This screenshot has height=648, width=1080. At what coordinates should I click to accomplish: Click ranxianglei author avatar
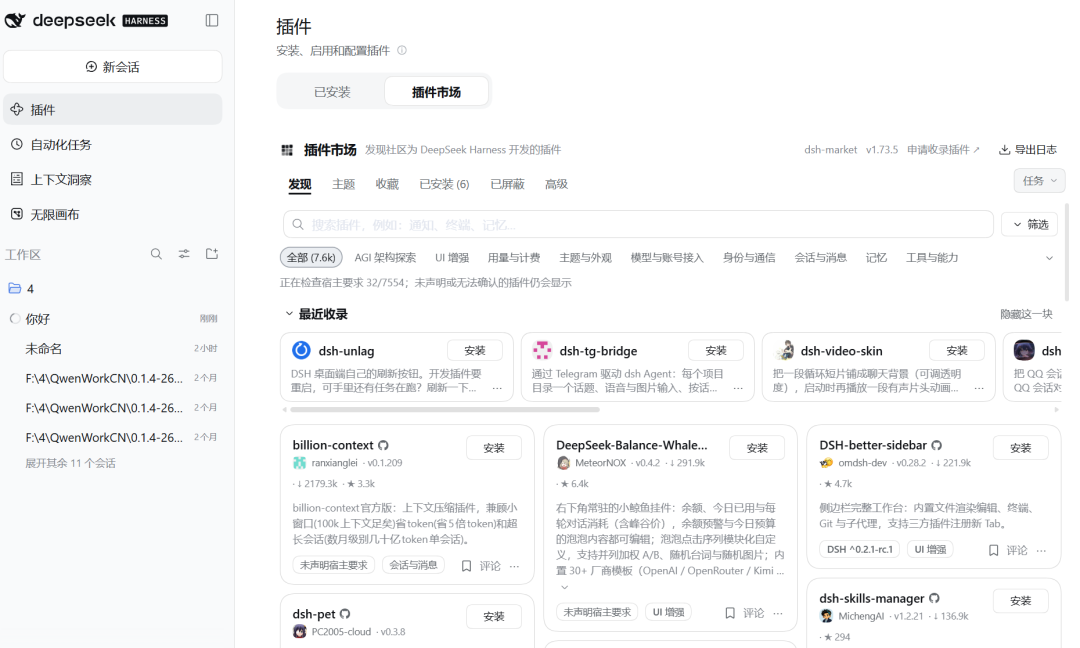click(299, 463)
